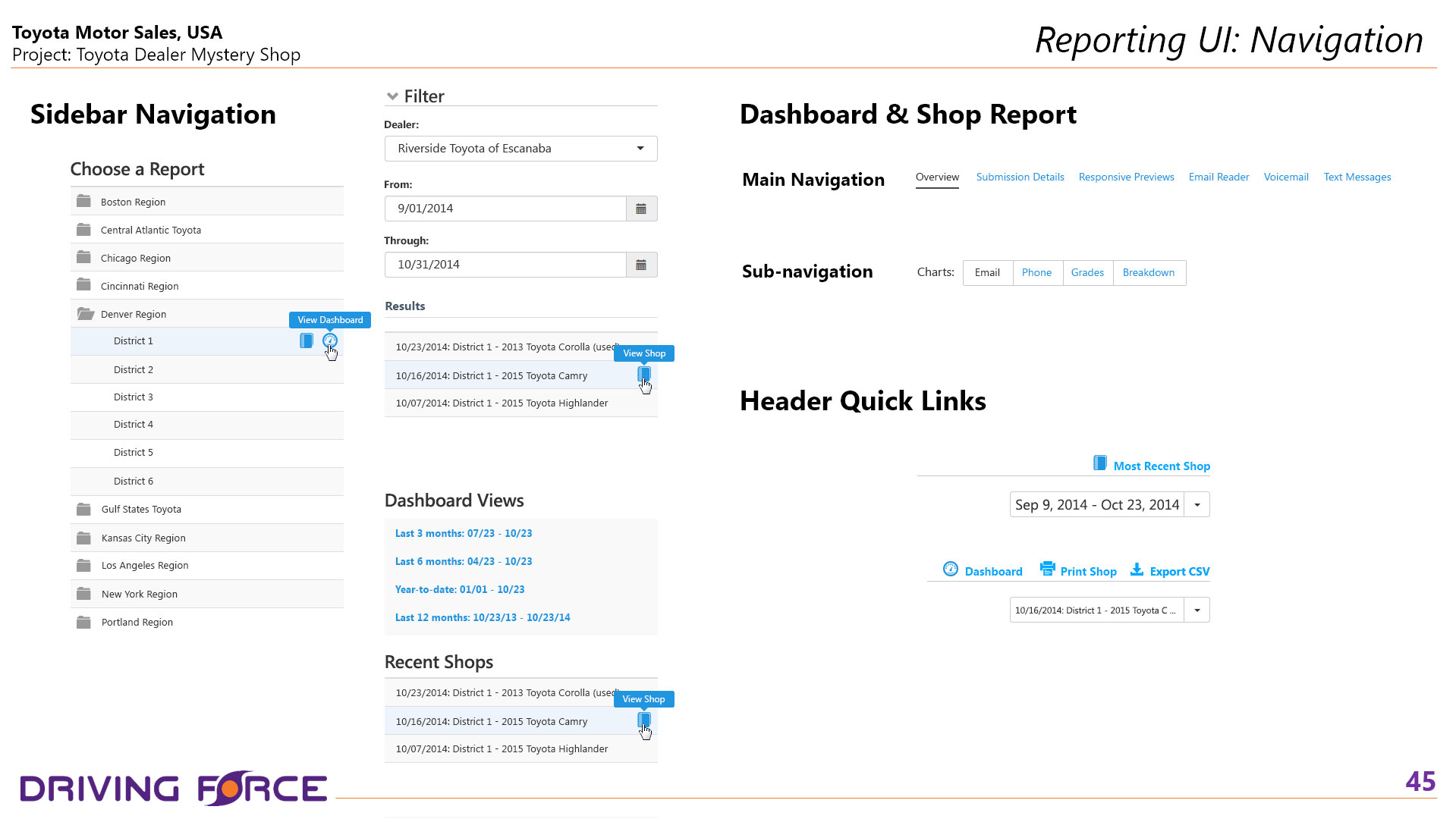Open the dashboard gauge icon for District 1
This screenshot has width=1456, height=819.
point(329,341)
